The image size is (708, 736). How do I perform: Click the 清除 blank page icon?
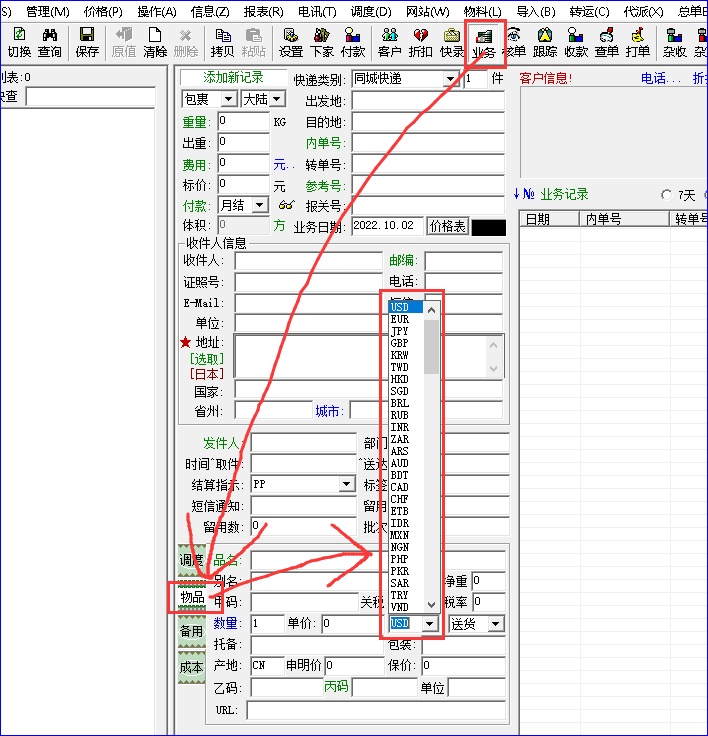click(x=155, y=42)
